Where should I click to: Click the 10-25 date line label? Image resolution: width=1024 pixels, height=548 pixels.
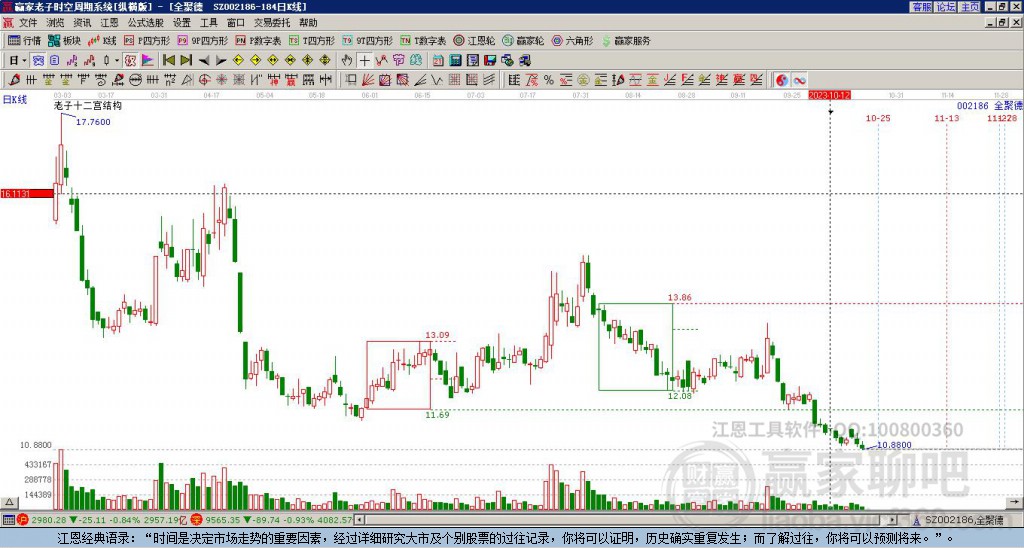(x=878, y=118)
